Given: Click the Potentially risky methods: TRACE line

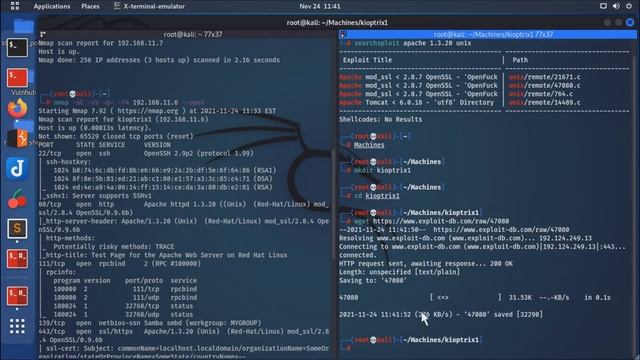Looking at the screenshot, I should 113,247.
